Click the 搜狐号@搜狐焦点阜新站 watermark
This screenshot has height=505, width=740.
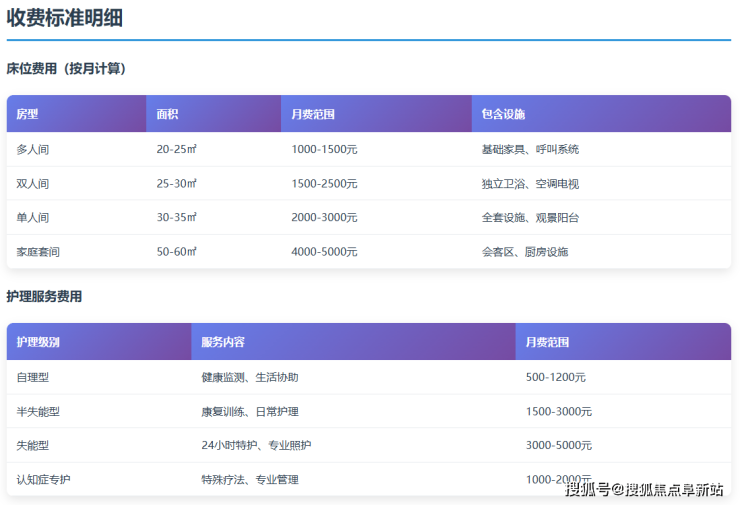click(644, 489)
